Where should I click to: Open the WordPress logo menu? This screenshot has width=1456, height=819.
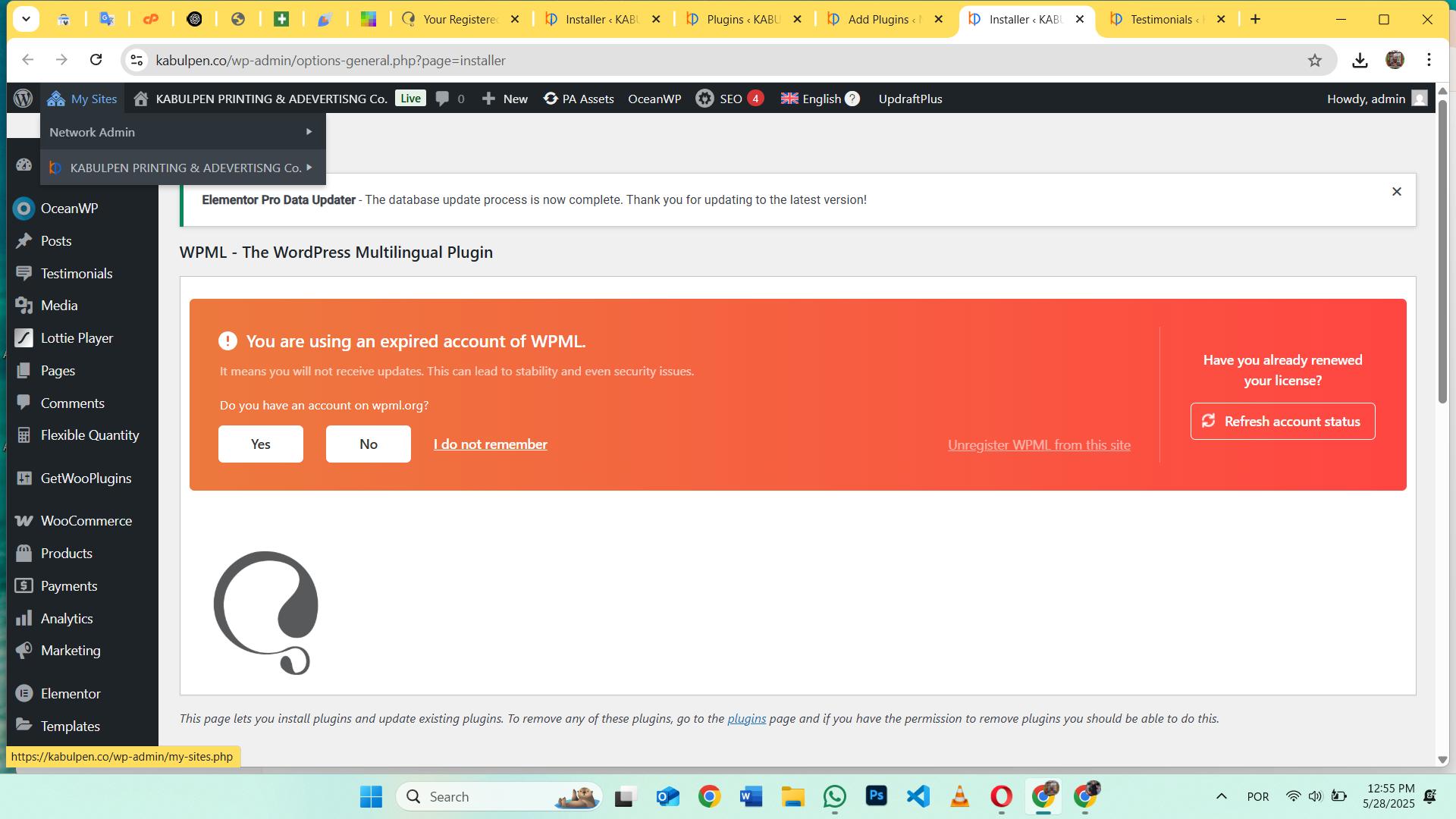[23, 99]
